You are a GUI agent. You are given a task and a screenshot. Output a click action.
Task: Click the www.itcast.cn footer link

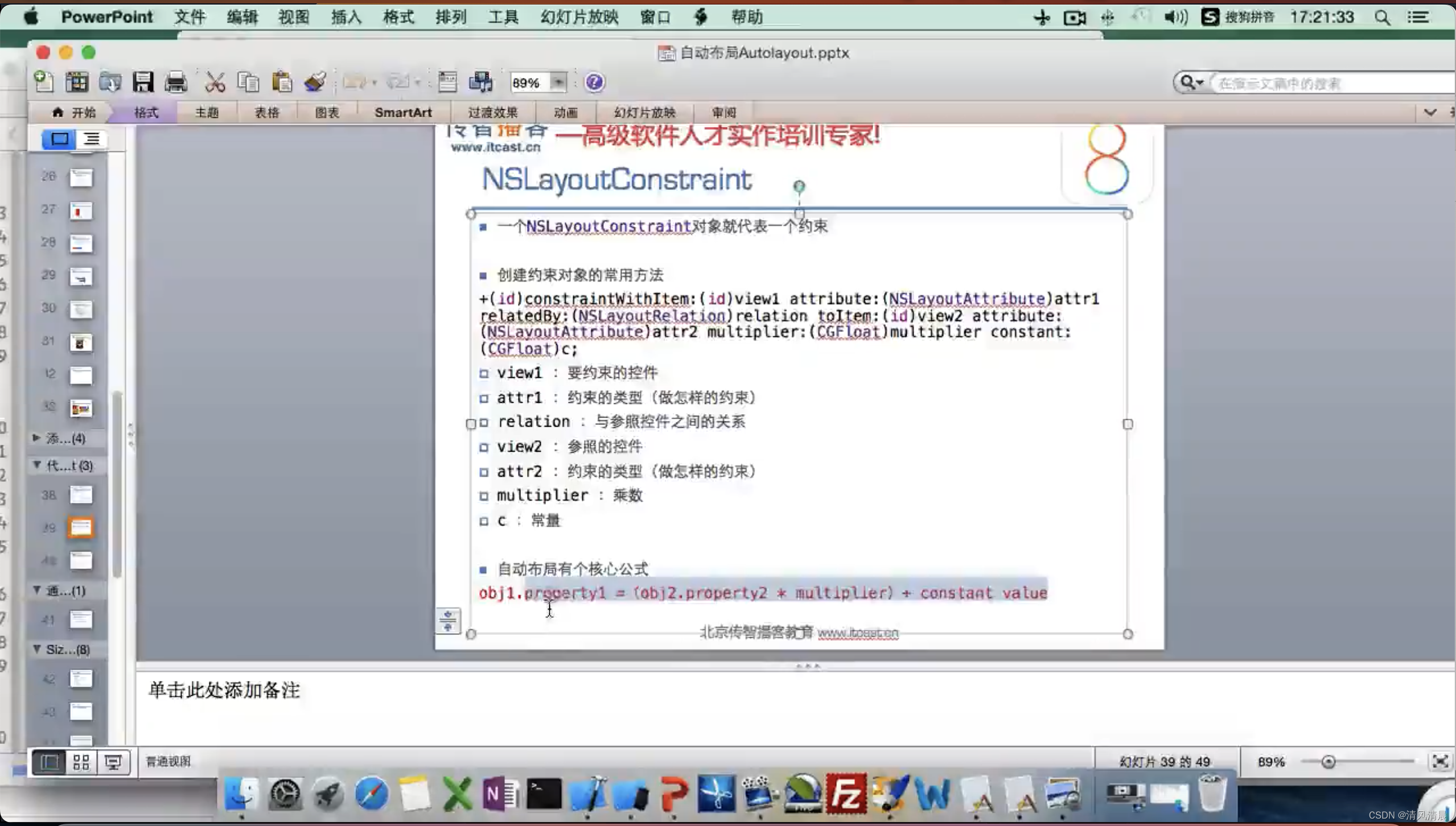[858, 633]
